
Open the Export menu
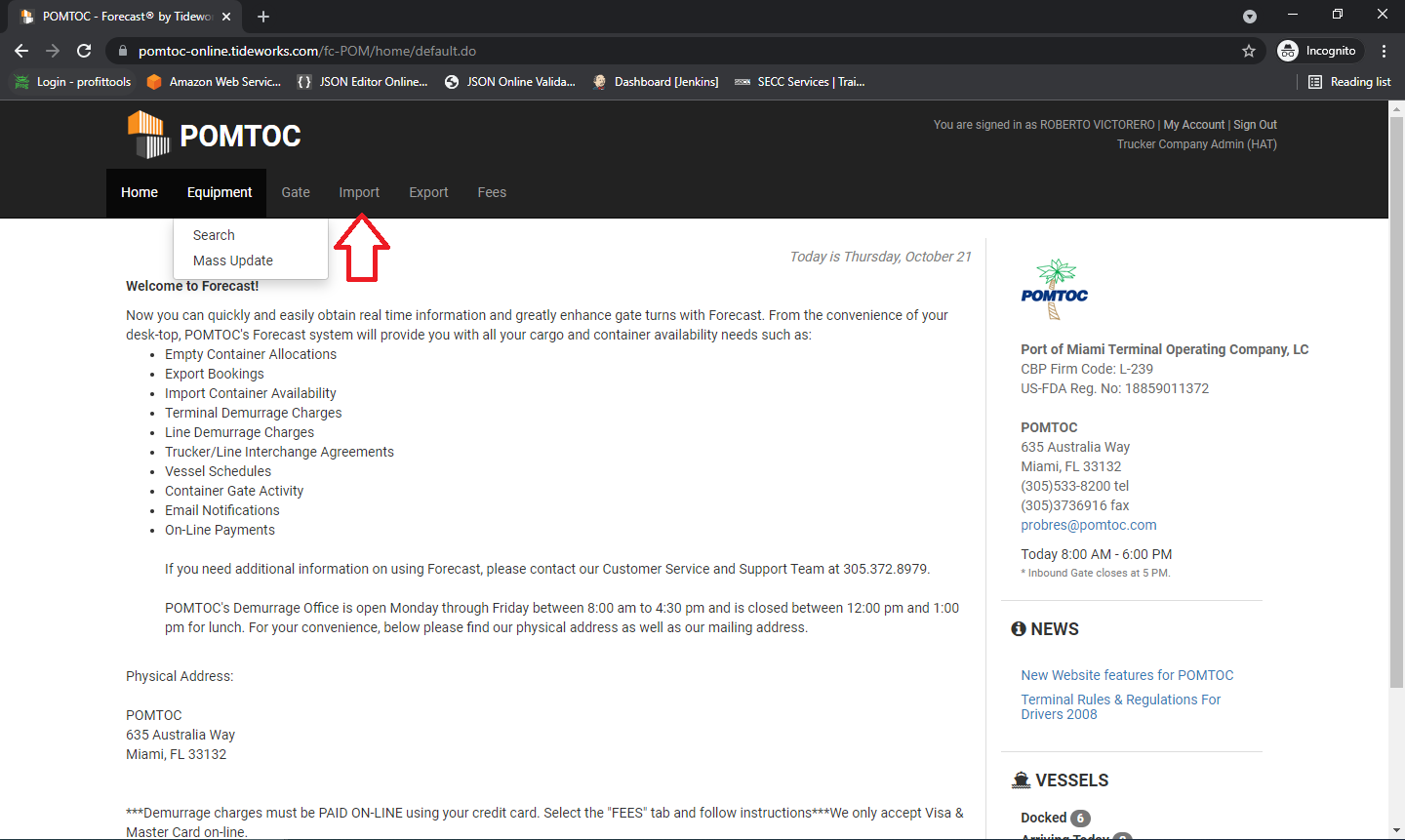pos(428,192)
